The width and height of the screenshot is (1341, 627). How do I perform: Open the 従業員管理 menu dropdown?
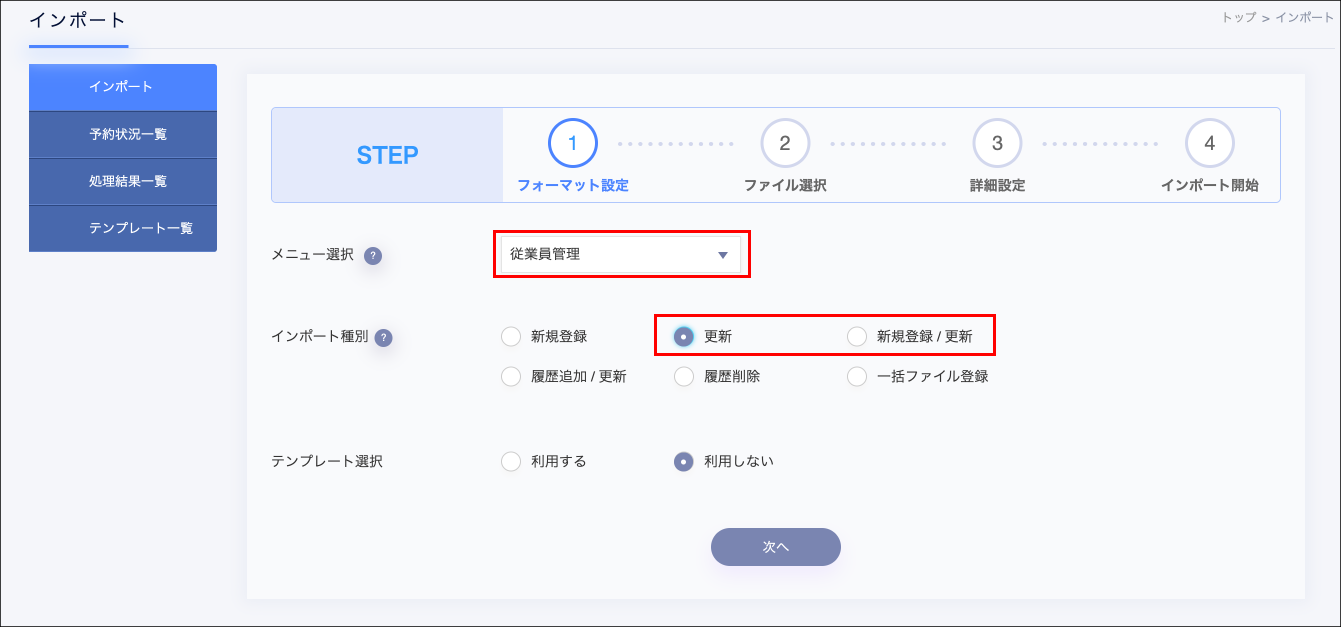coord(621,255)
